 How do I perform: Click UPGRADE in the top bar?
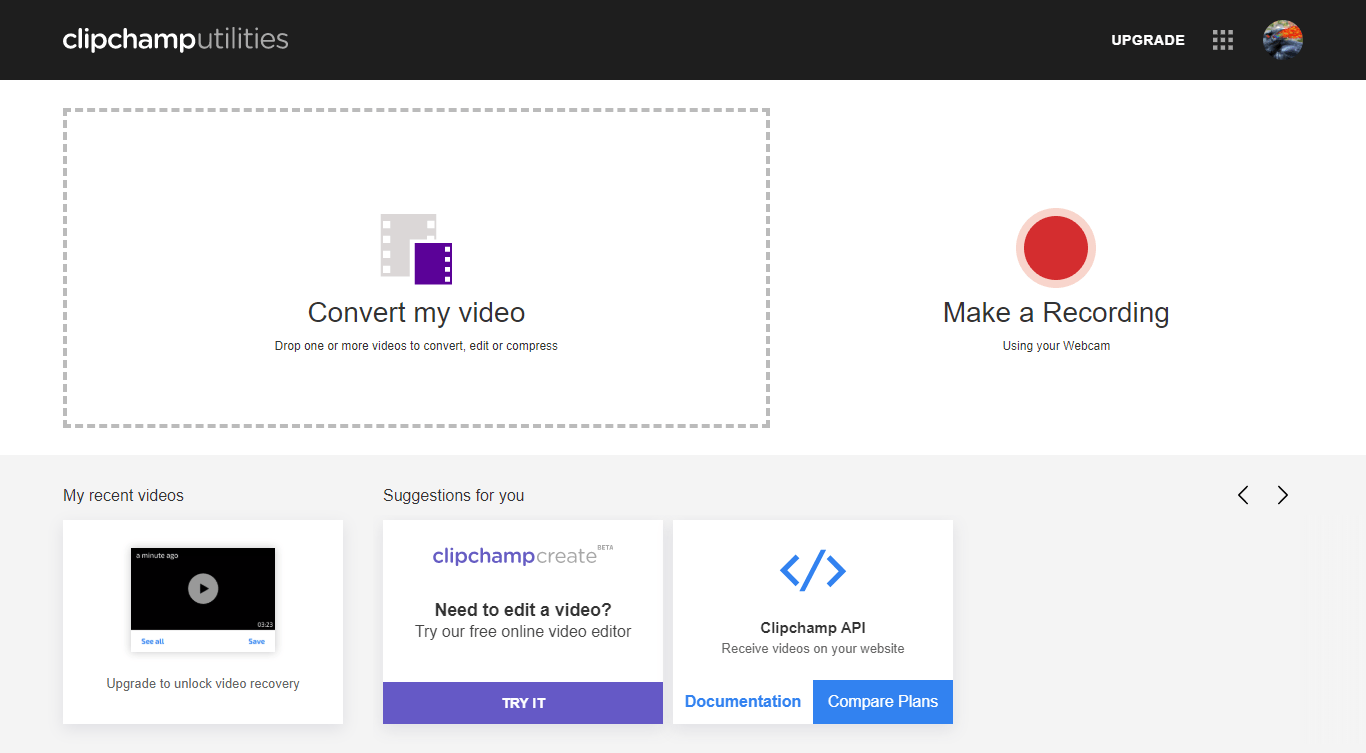[1147, 40]
